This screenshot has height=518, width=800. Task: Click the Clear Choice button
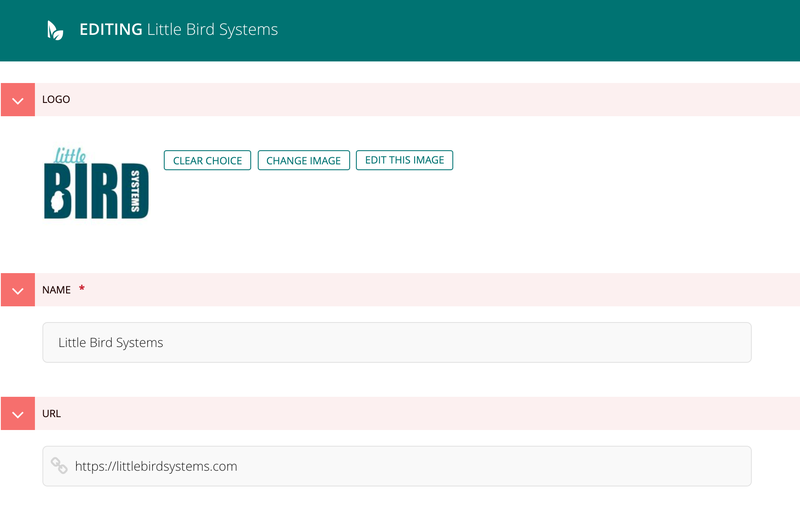tap(207, 160)
